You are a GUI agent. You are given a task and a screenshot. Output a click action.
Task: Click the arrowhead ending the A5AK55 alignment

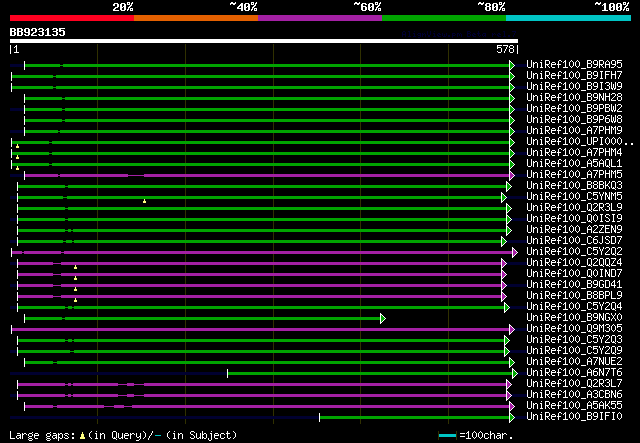click(512, 406)
